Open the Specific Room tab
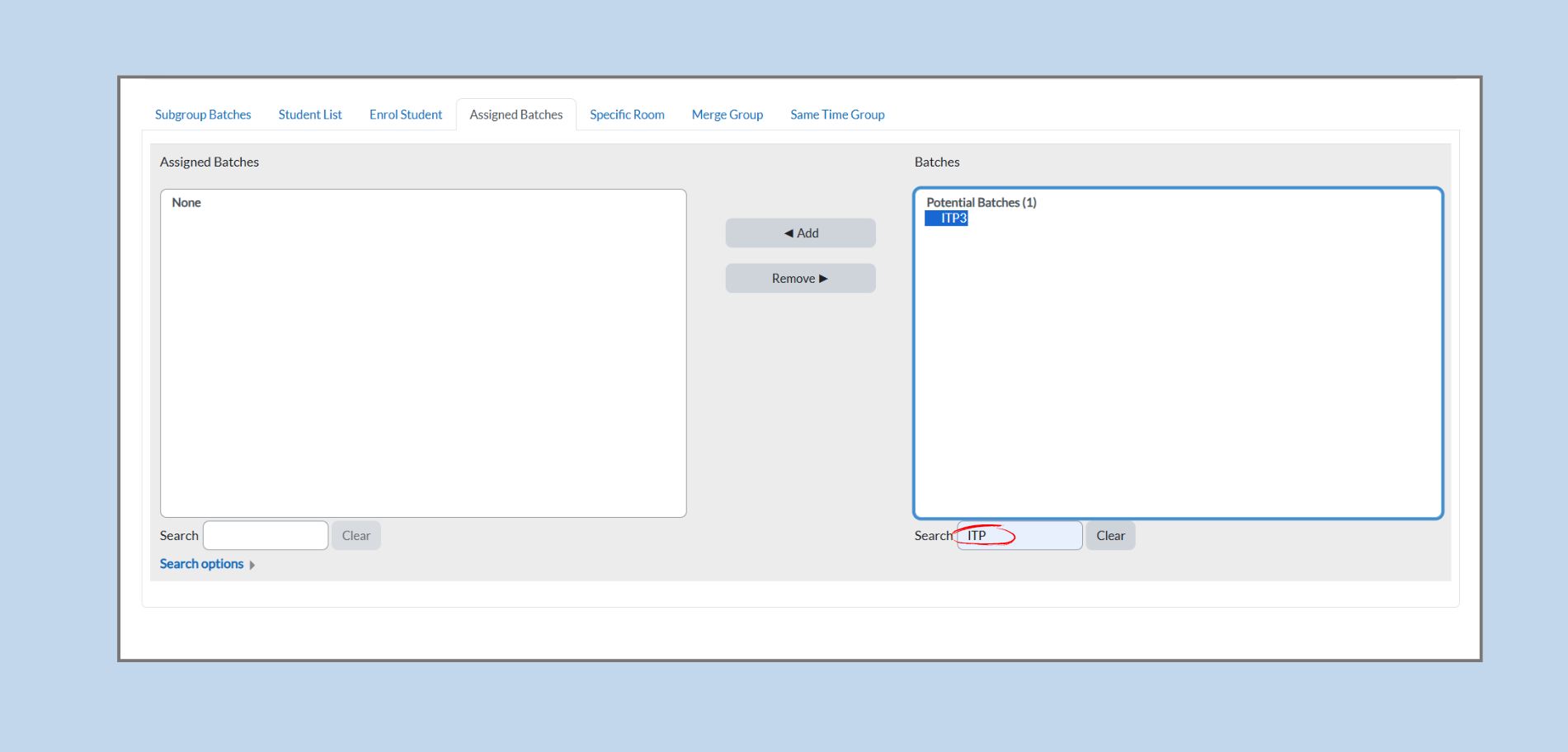 coord(627,115)
